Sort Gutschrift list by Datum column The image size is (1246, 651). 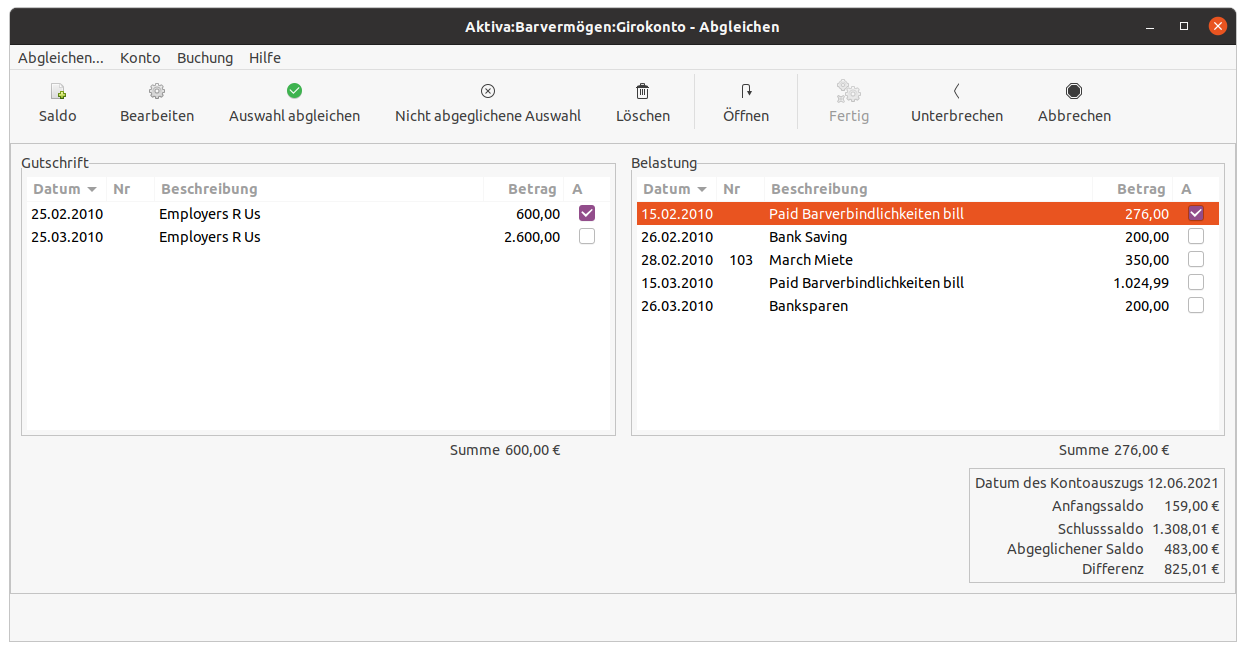click(64, 189)
